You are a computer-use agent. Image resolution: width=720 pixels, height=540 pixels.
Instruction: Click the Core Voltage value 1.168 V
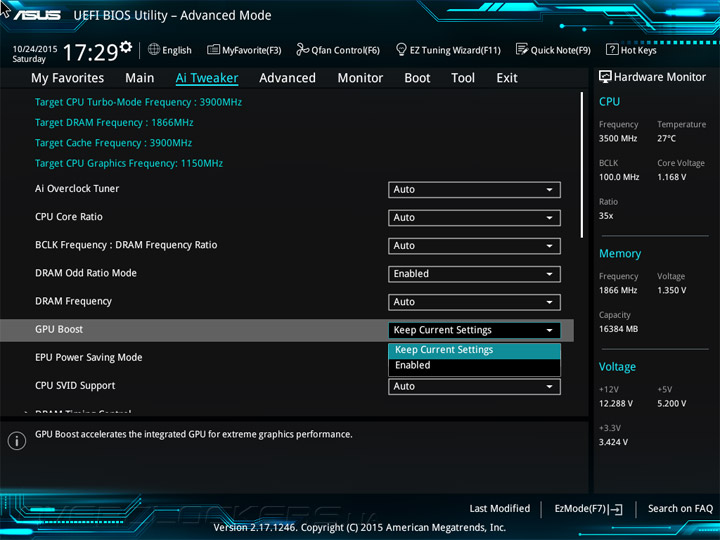[671, 177]
